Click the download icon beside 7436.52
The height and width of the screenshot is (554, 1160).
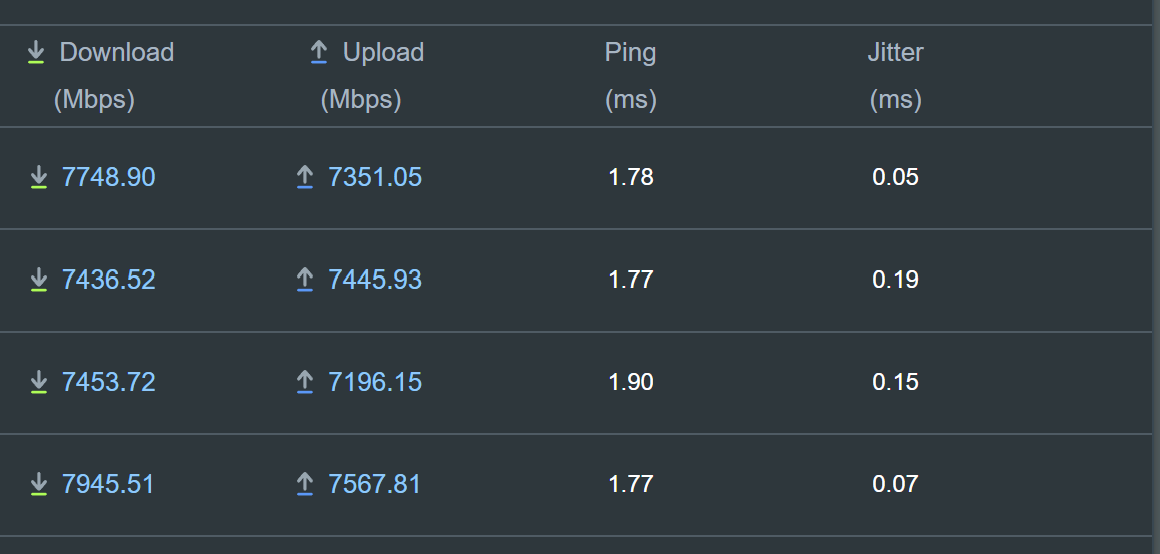click(x=39, y=280)
